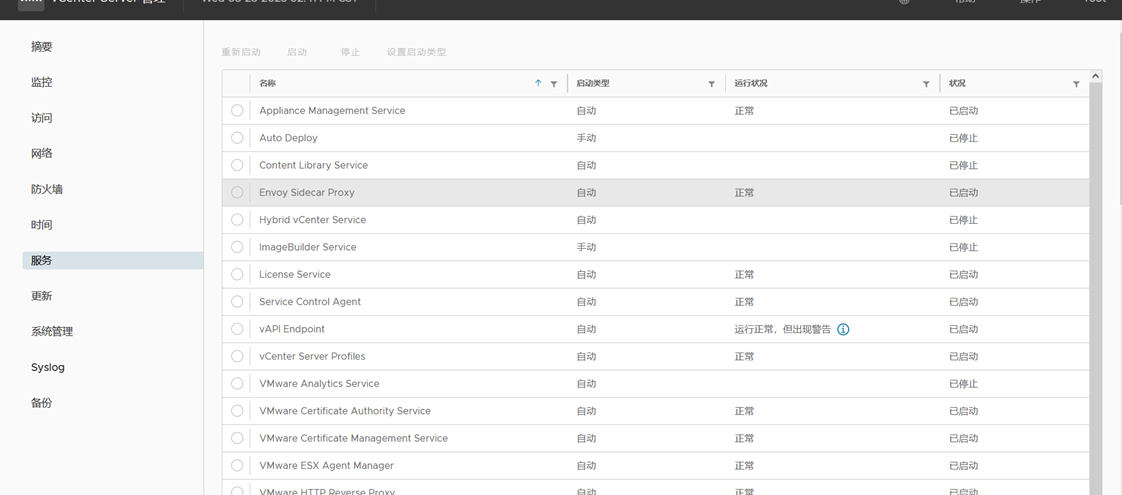Click 已停止 status for VMware Analytics Service
The height and width of the screenshot is (495, 1122).
coord(963,383)
